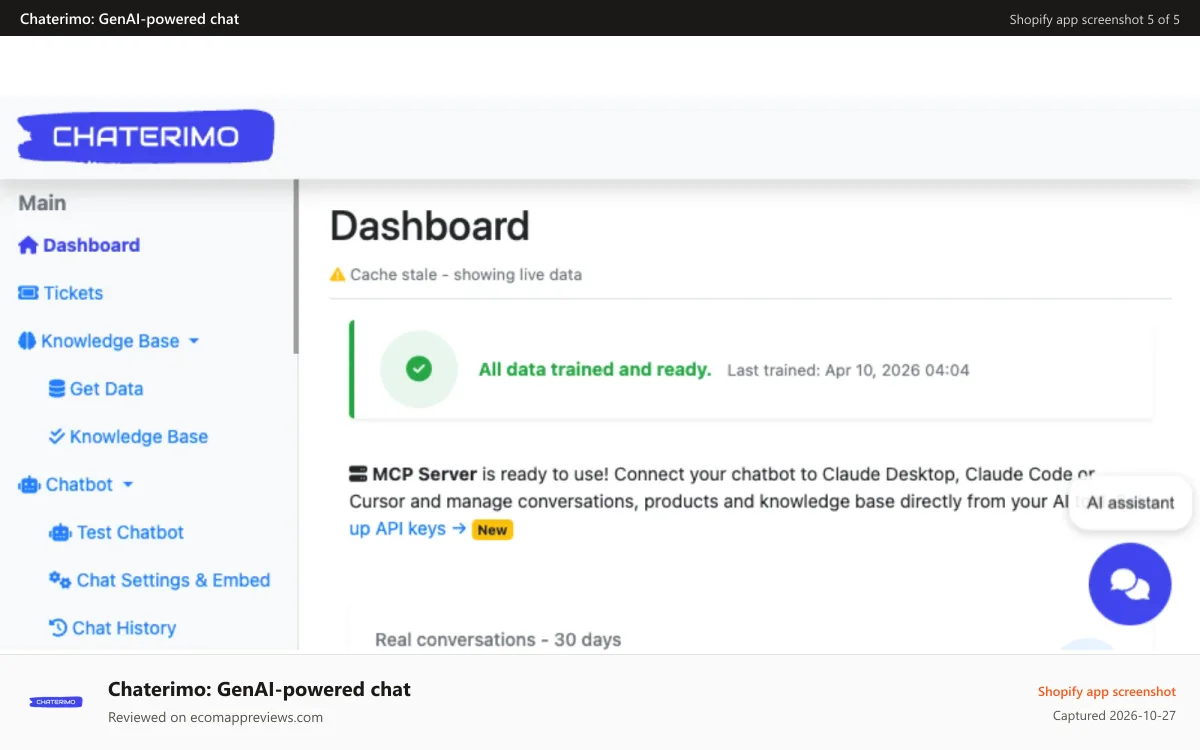Open the Dashboard menu item

point(91,245)
